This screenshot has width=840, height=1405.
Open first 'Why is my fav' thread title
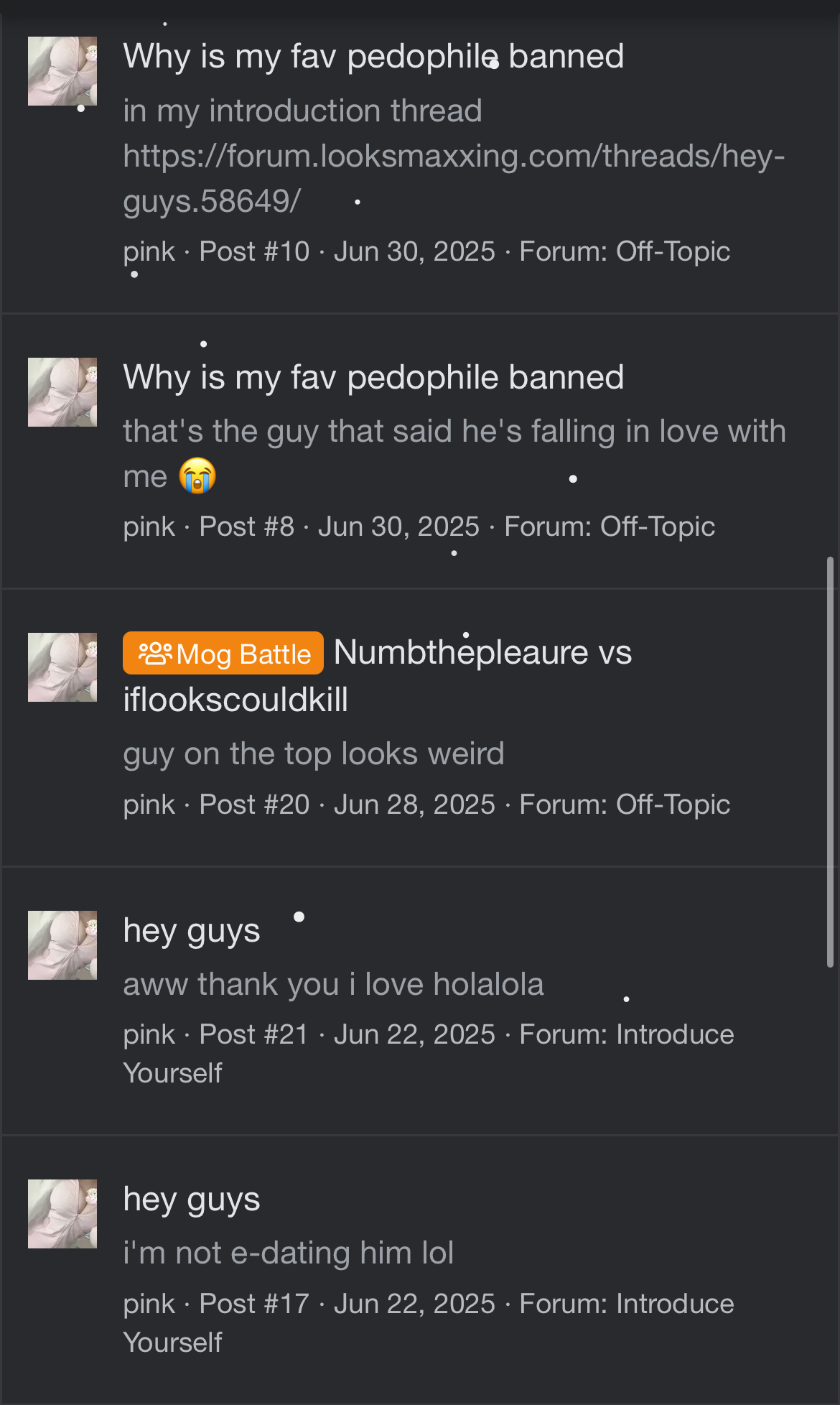coord(373,56)
